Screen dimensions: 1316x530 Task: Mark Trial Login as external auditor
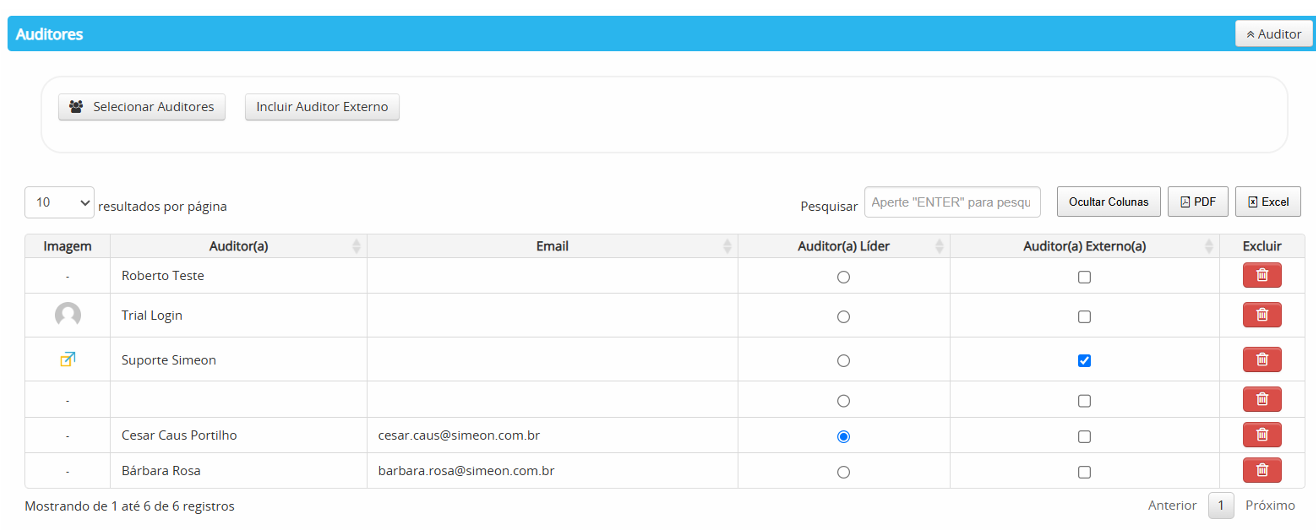1084,317
